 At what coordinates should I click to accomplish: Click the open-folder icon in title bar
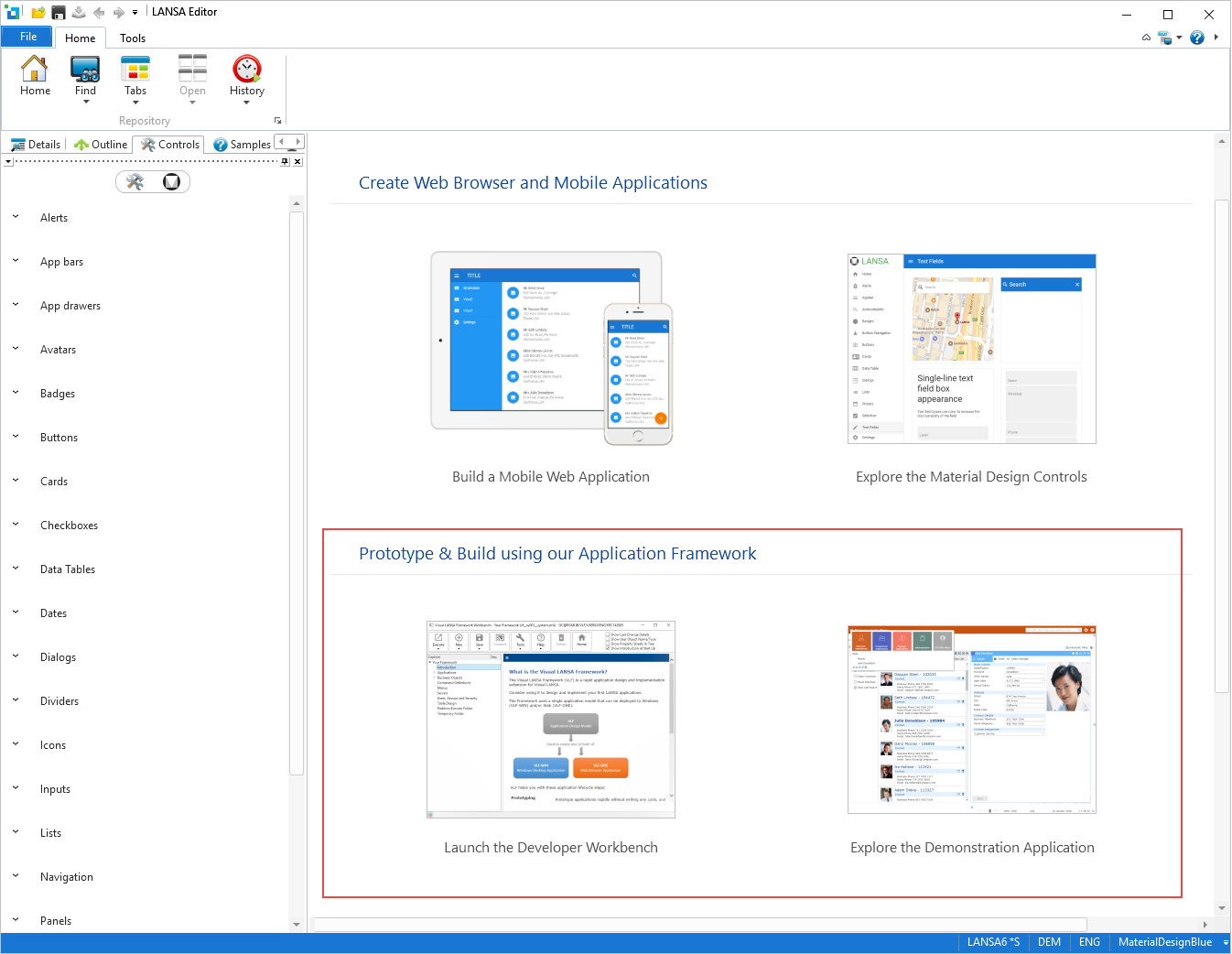(38, 13)
